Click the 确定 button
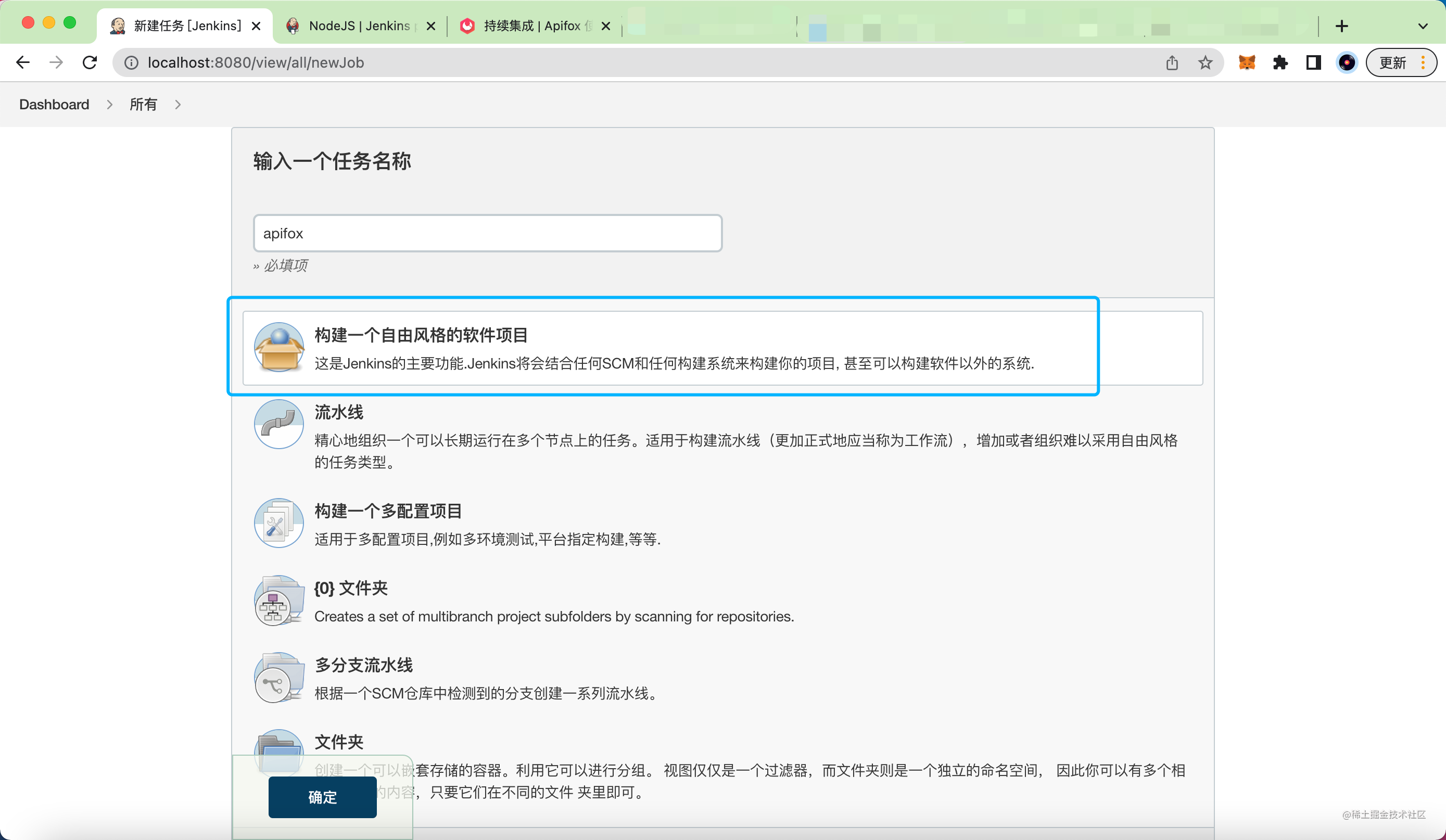1446x840 pixels. click(323, 797)
